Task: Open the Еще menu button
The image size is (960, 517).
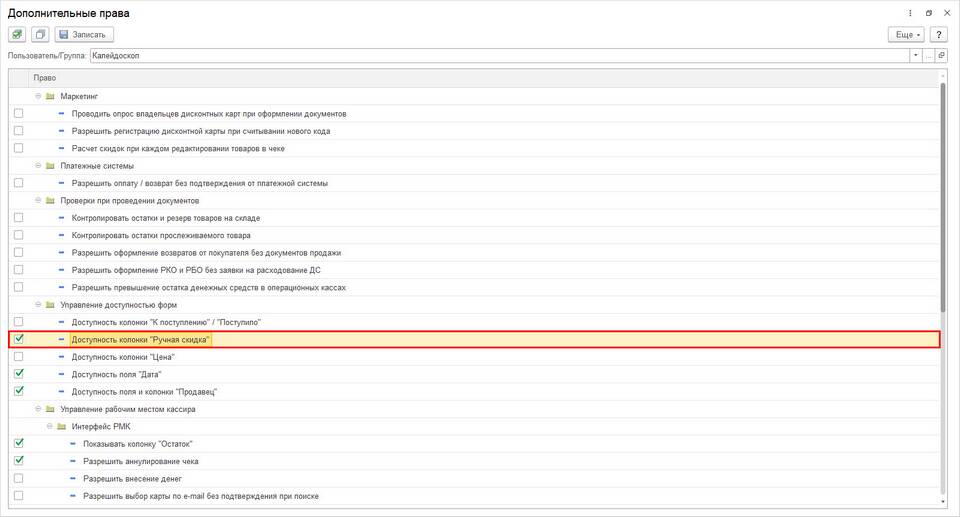Action: (x=906, y=34)
